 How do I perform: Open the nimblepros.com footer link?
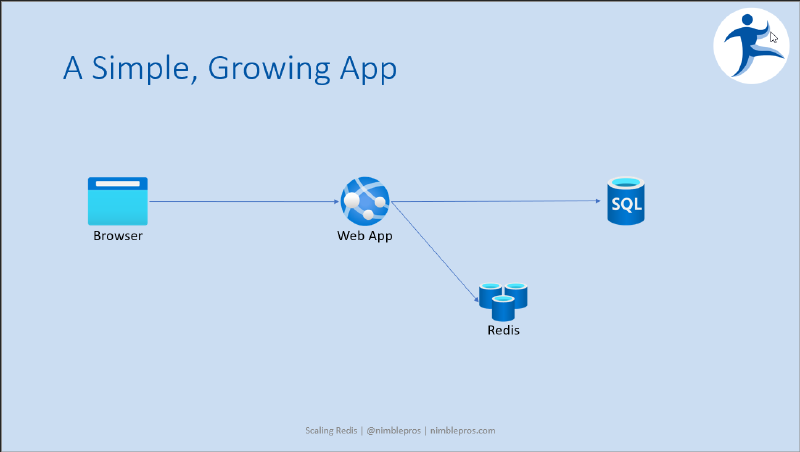[462, 431]
